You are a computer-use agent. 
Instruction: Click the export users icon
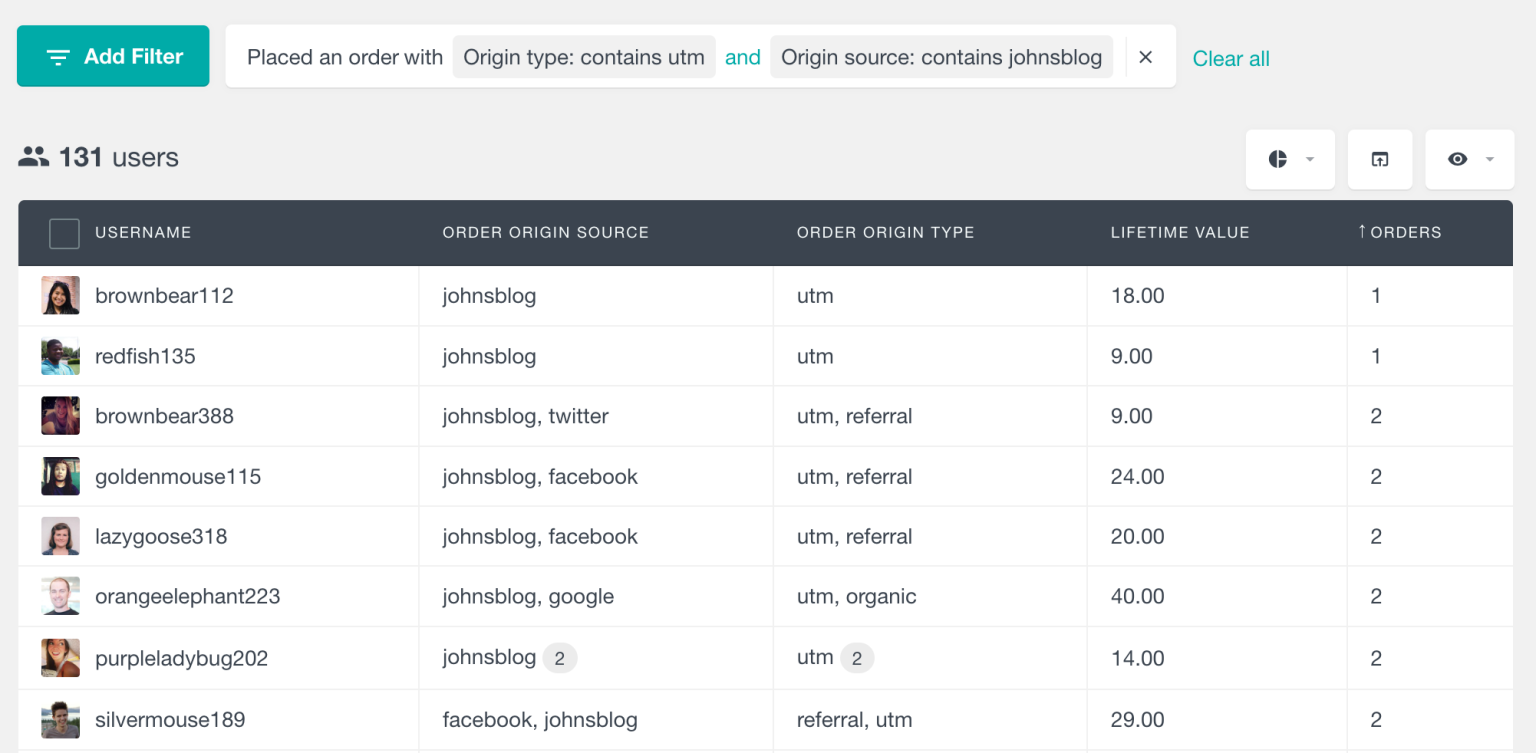coord(1380,158)
